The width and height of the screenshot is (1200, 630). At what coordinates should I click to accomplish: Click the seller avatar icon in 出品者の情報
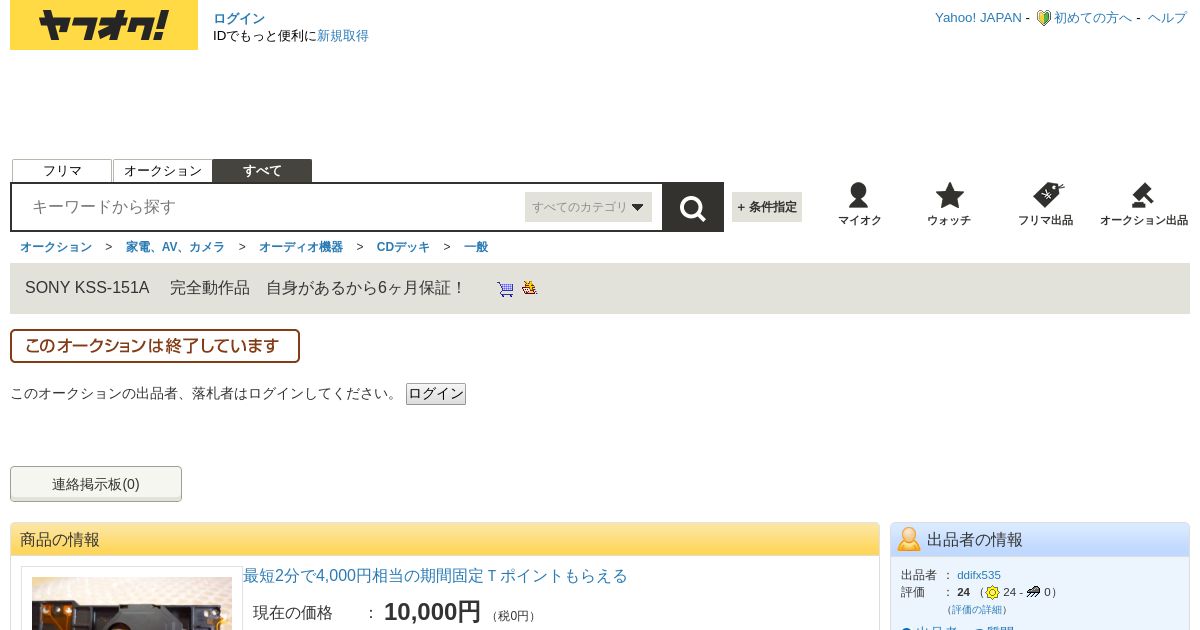tap(909, 539)
